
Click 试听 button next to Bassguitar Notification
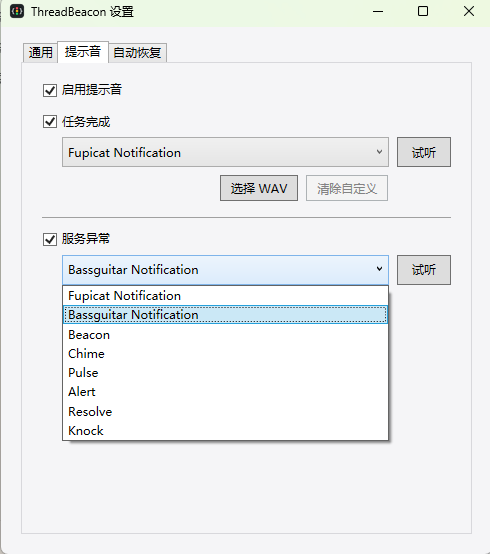(424, 270)
